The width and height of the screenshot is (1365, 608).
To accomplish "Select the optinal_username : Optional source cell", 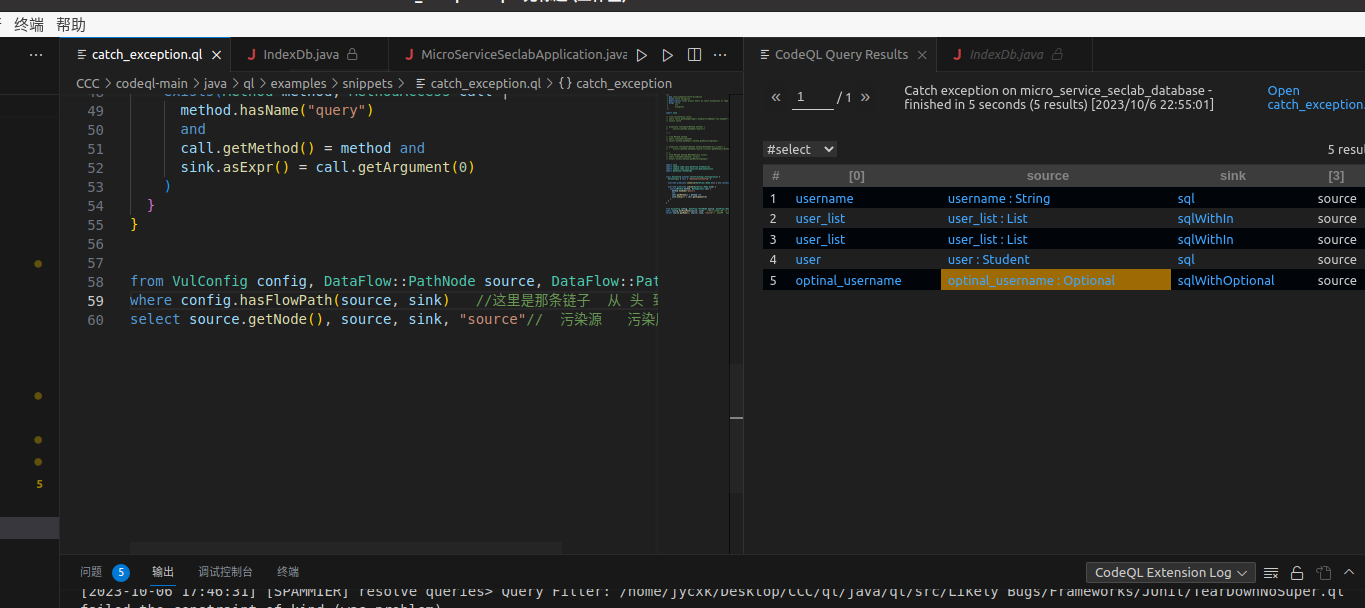I will (x=1030, y=281).
